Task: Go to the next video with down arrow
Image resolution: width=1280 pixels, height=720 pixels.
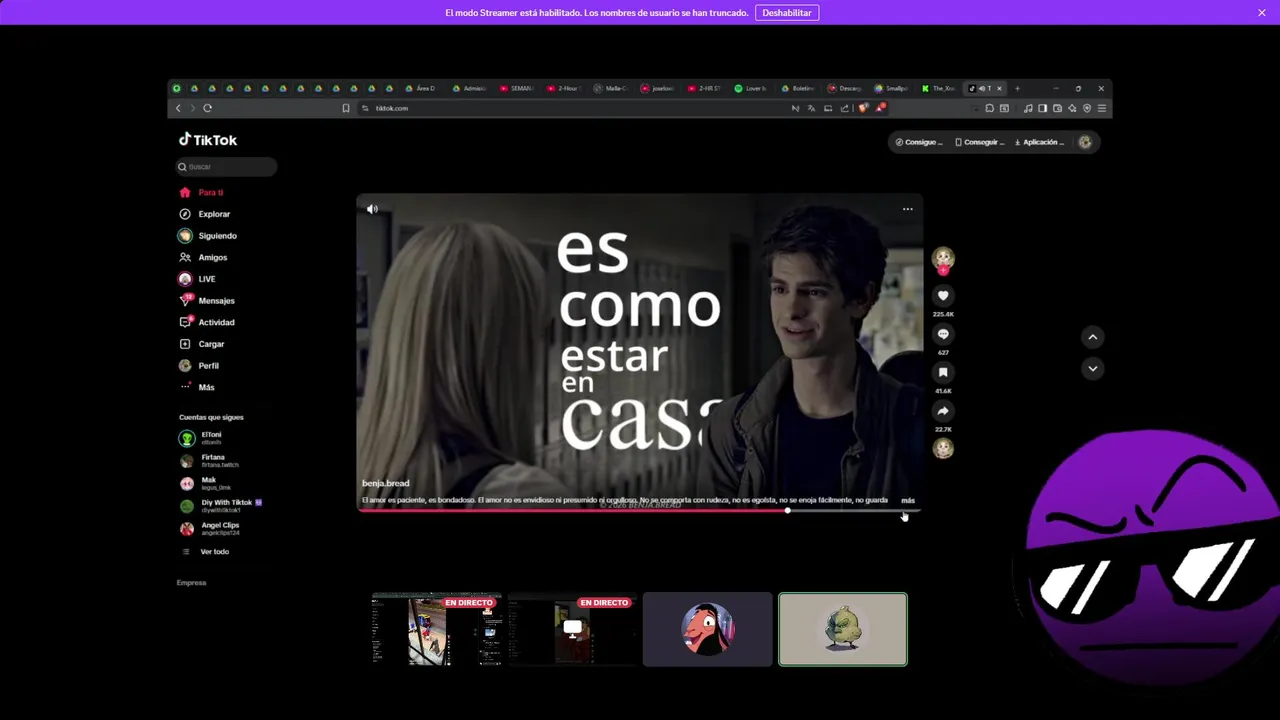Action: (x=1093, y=369)
